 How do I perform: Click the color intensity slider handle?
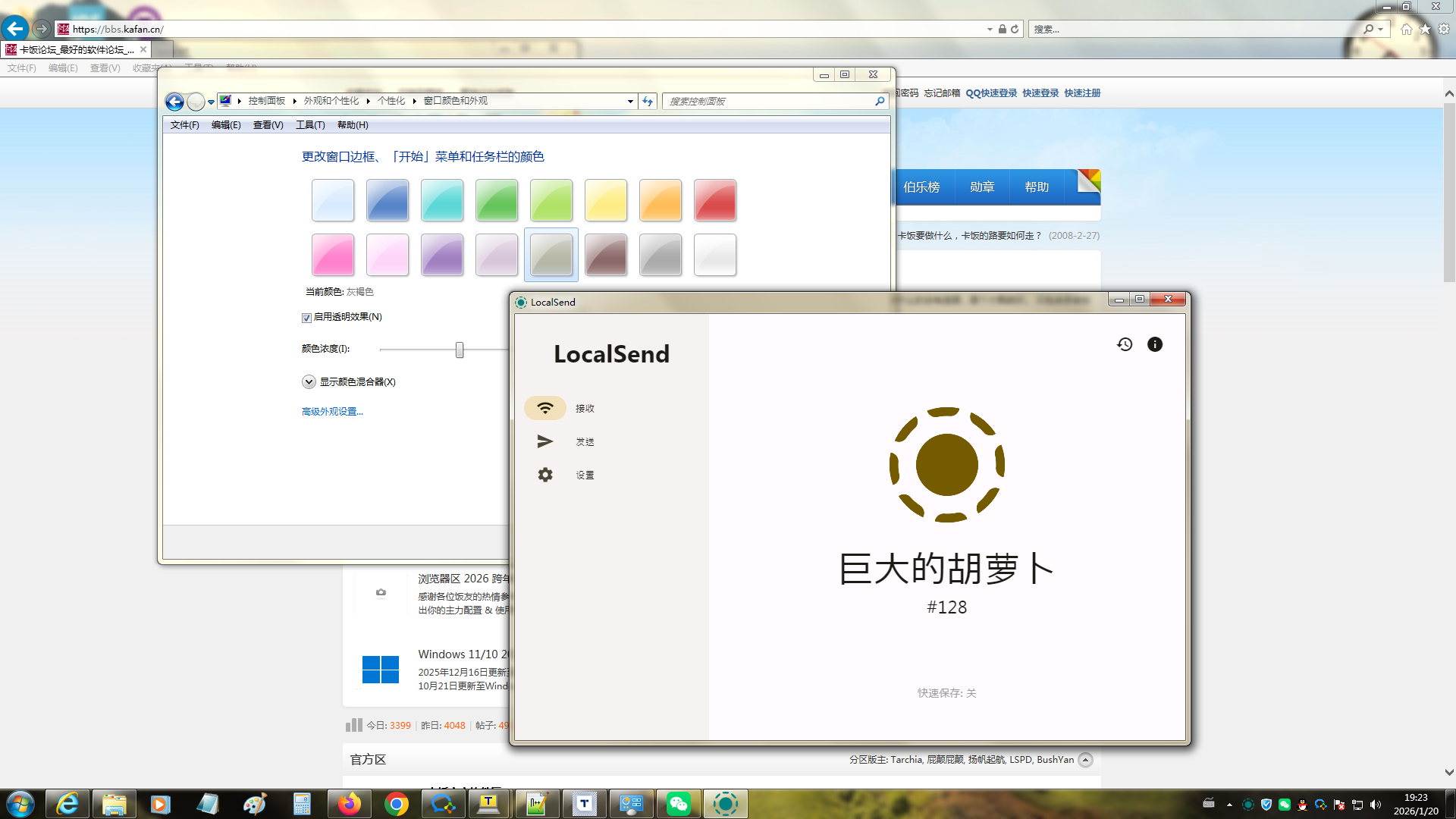[x=460, y=350]
